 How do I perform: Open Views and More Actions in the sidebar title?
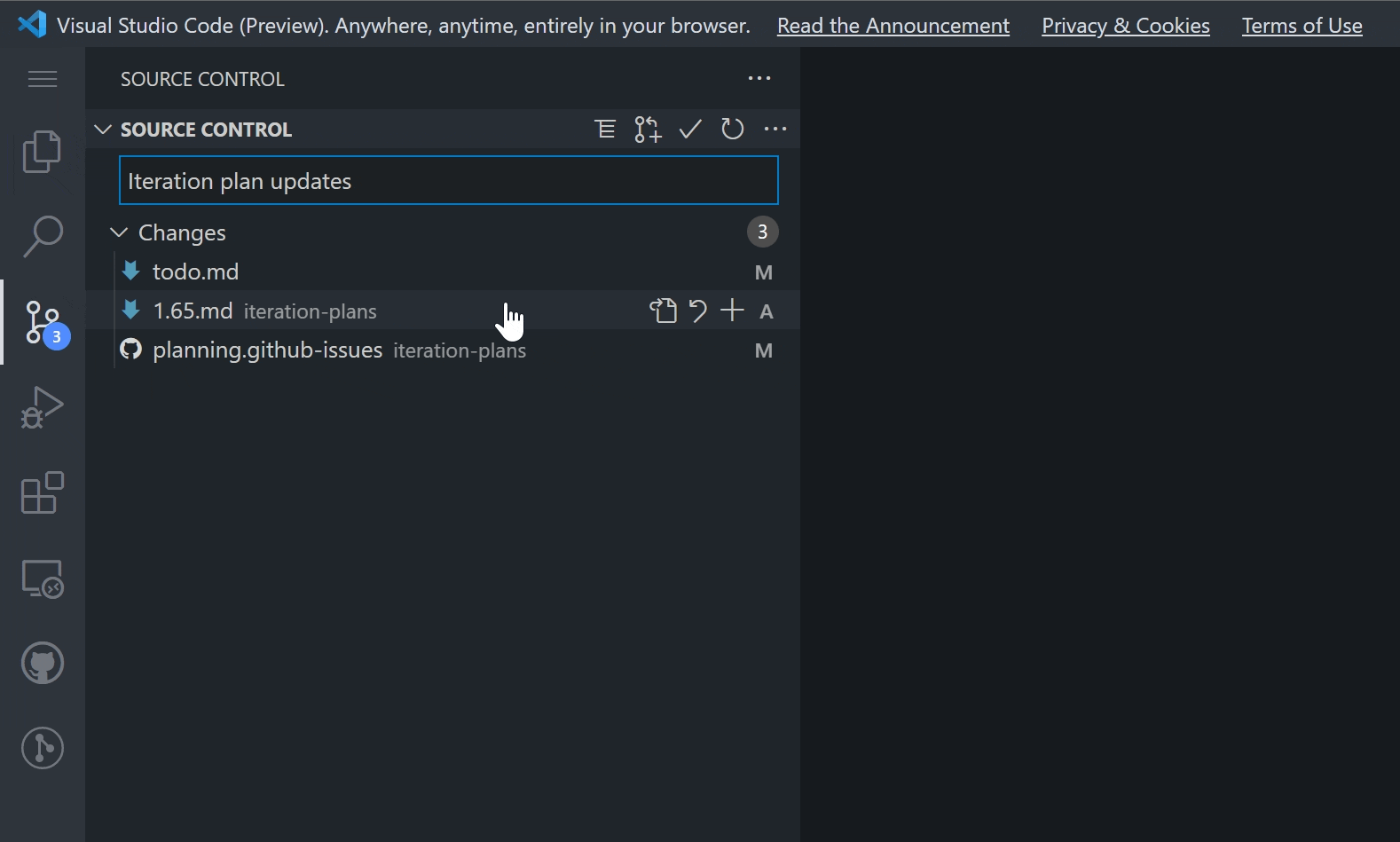pyautogui.click(x=759, y=78)
